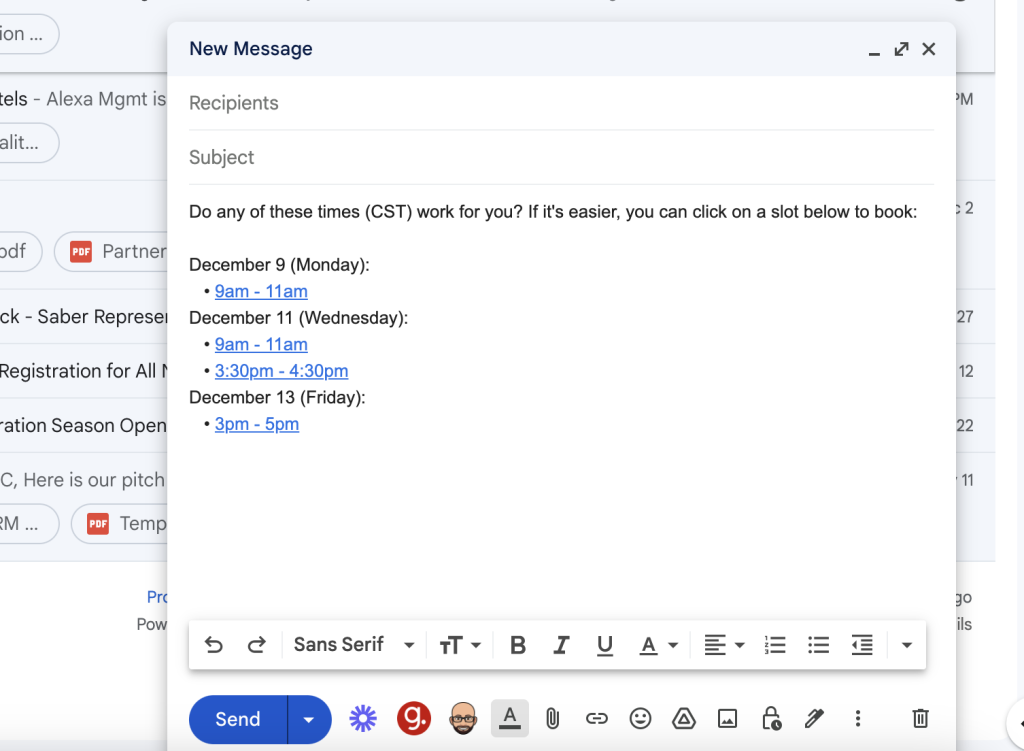The height and width of the screenshot is (751, 1024).
Task: Toggle underline formatting
Action: click(604, 645)
